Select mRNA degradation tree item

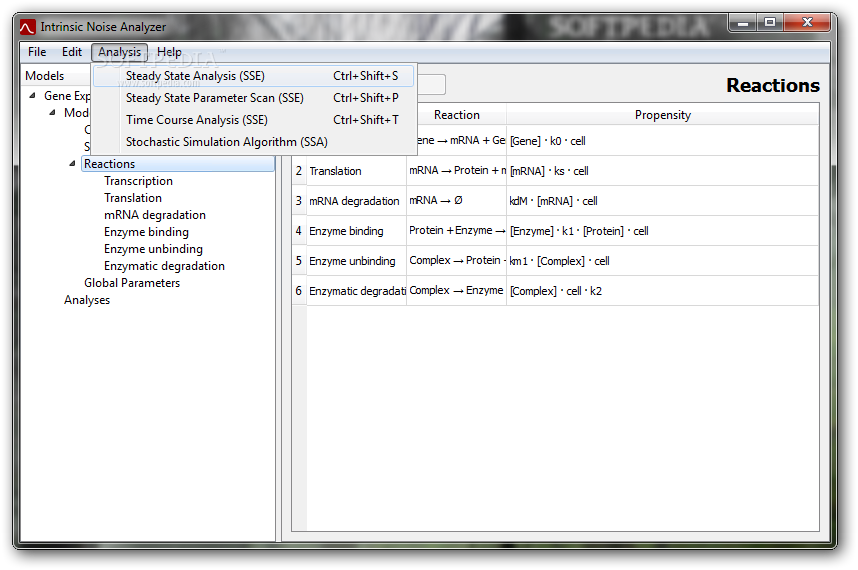155,215
